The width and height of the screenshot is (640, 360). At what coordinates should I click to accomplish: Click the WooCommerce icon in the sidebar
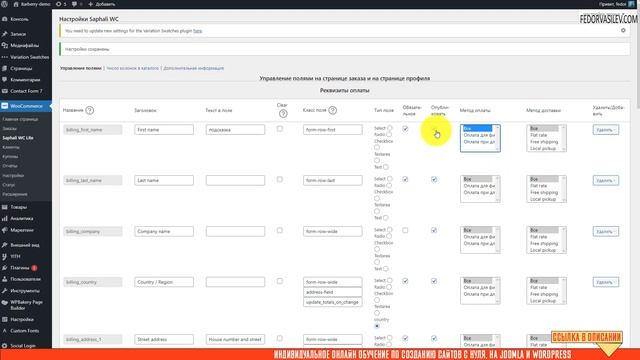(5, 106)
